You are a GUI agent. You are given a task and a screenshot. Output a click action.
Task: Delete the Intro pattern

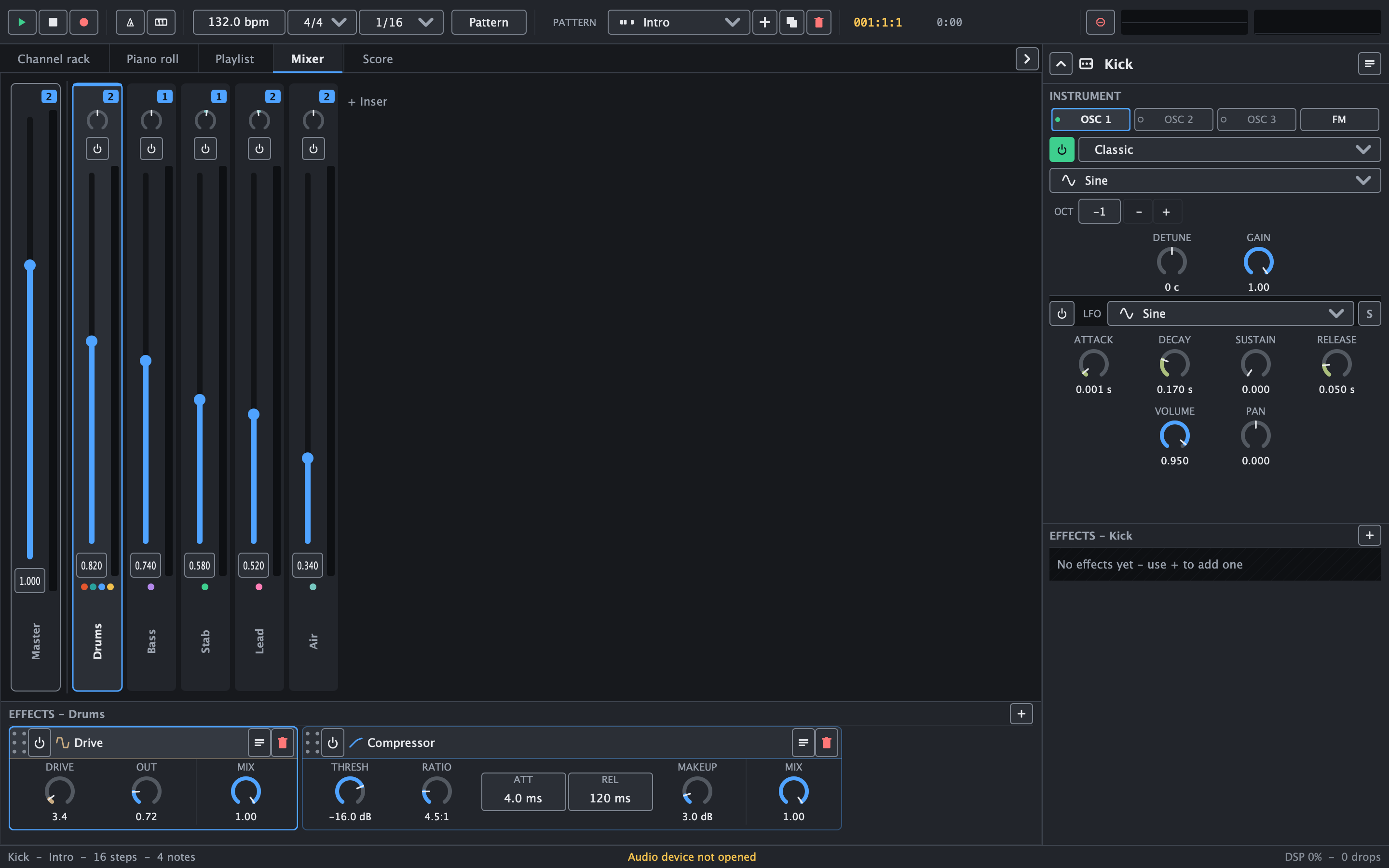pos(818,22)
